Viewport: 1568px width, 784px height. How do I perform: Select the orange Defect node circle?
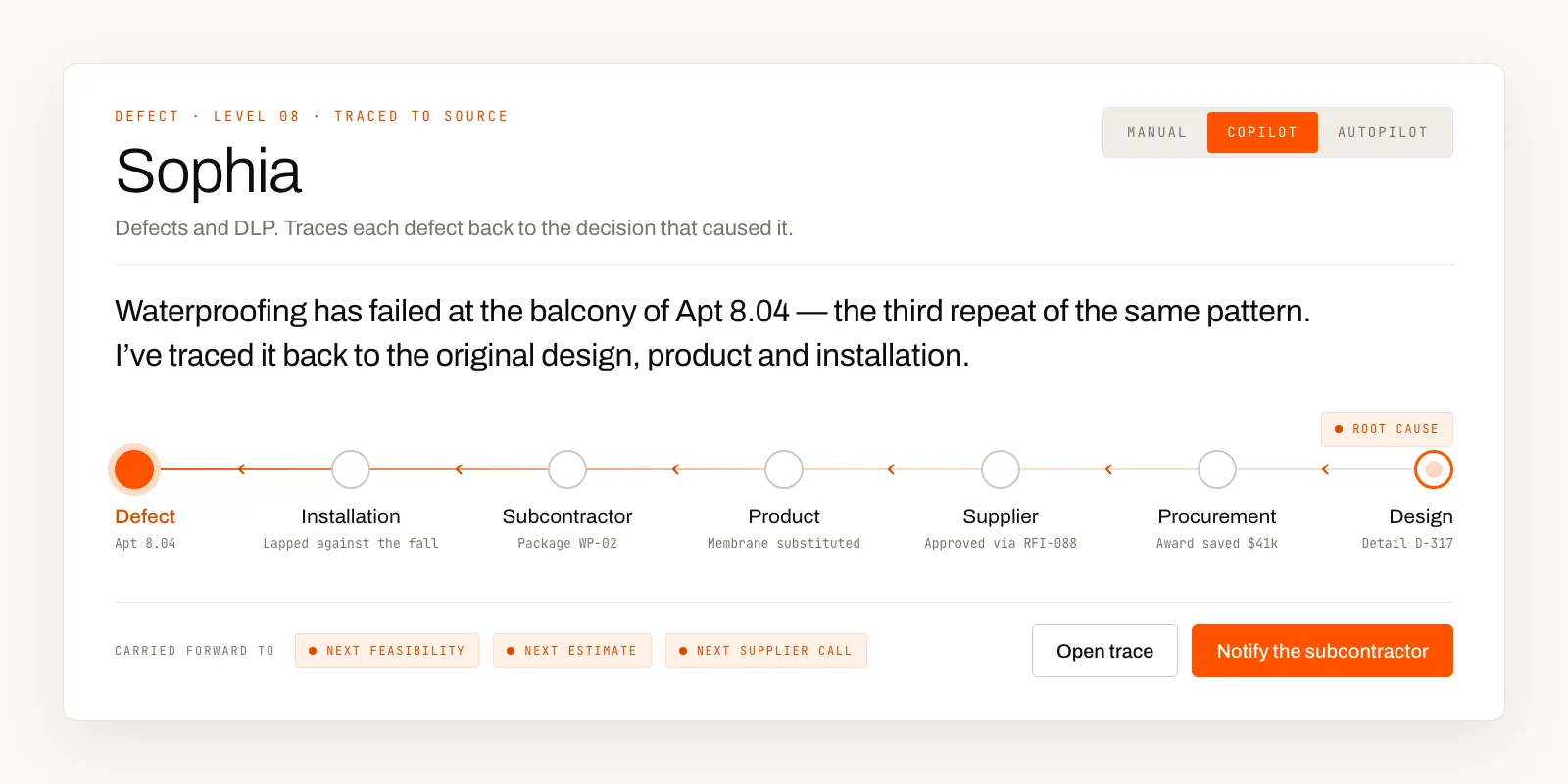(134, 469)
